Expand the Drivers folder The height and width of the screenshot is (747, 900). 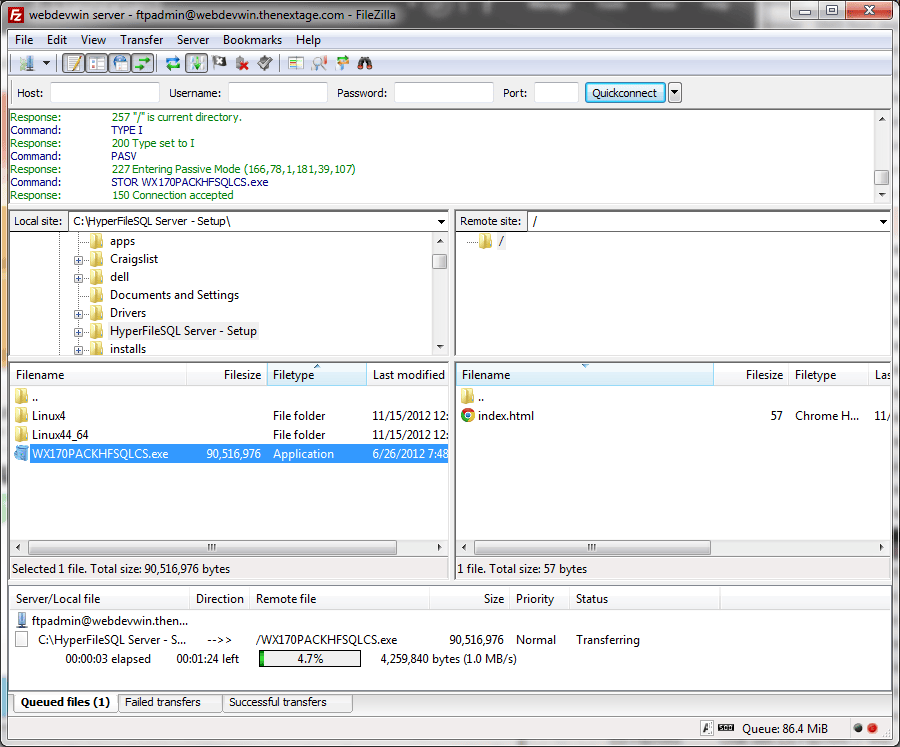78,314
